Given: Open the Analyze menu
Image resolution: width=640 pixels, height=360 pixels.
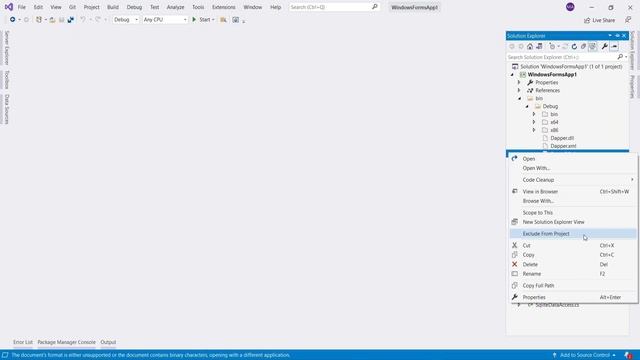Looking at the screenshot, I should click(x=175, y=7).
